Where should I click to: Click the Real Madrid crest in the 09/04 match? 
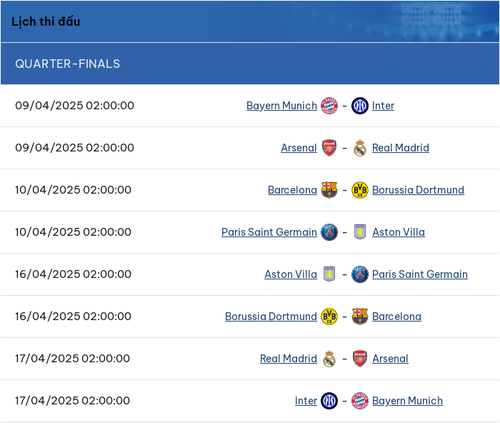[x=360, y=148]
